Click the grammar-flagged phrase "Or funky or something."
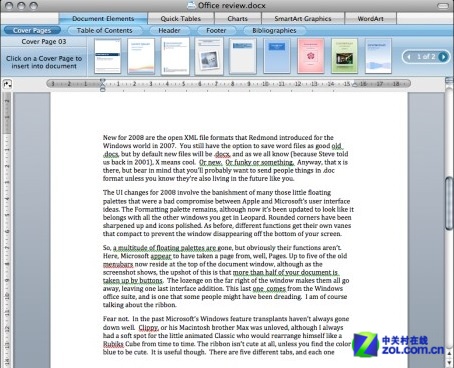The width and height of the screenshot is (454, 368). coord(260,162)
